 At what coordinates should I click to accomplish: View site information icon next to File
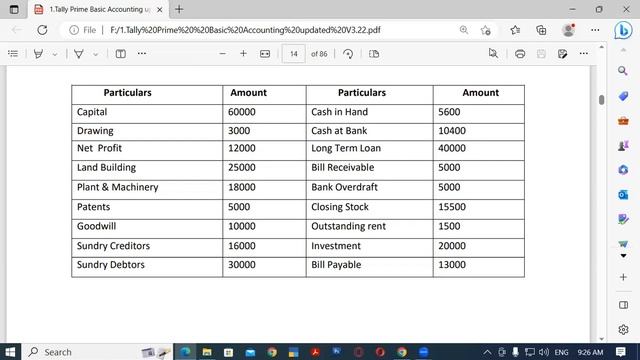point(74,30)
